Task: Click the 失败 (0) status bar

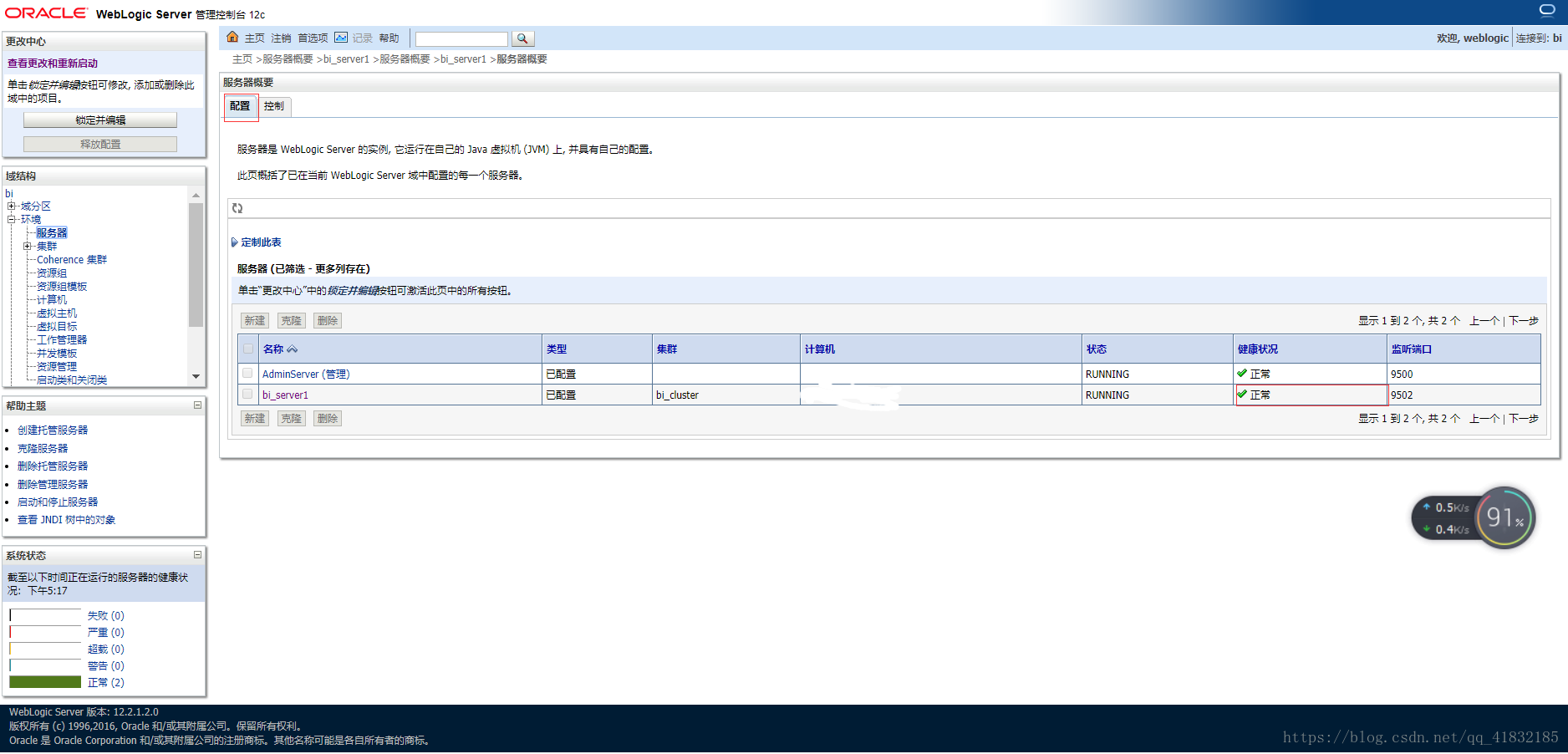Action: point(45,615)
